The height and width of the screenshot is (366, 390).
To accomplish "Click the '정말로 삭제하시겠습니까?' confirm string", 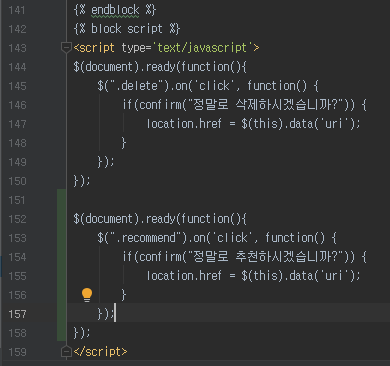I will click(265, 105).
